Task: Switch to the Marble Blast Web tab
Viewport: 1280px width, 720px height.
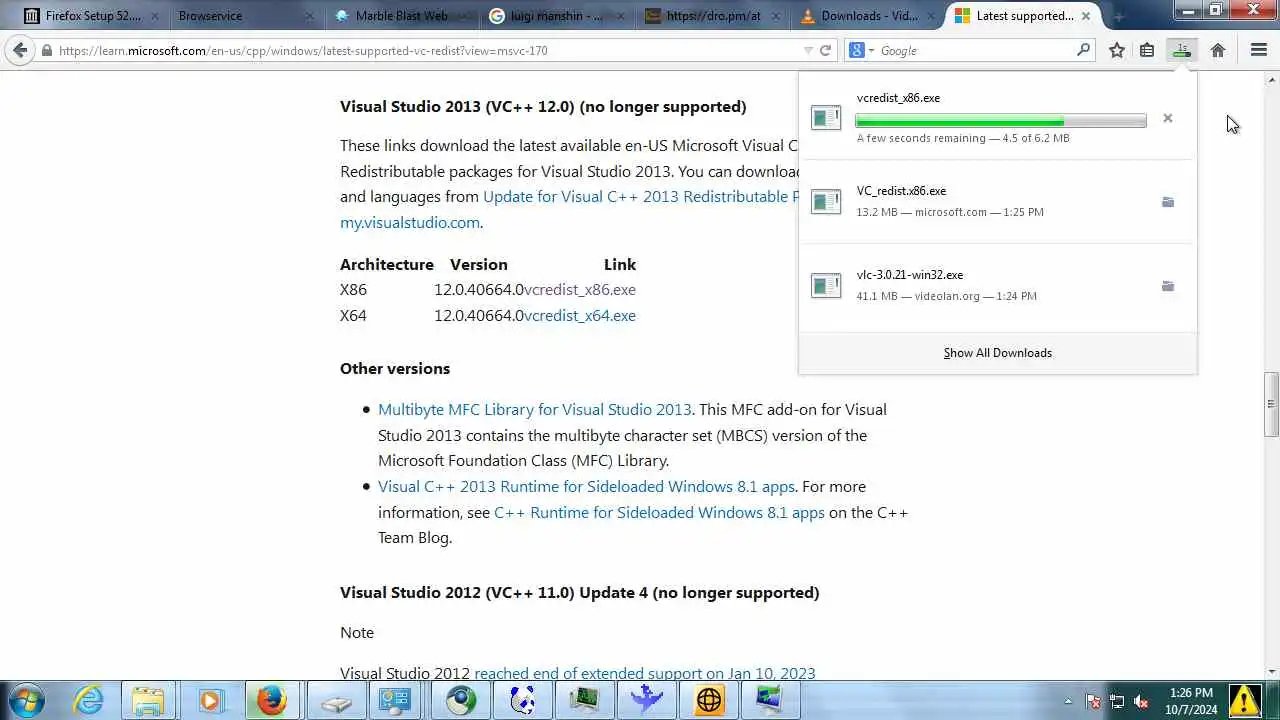Action: coord(402,16)
